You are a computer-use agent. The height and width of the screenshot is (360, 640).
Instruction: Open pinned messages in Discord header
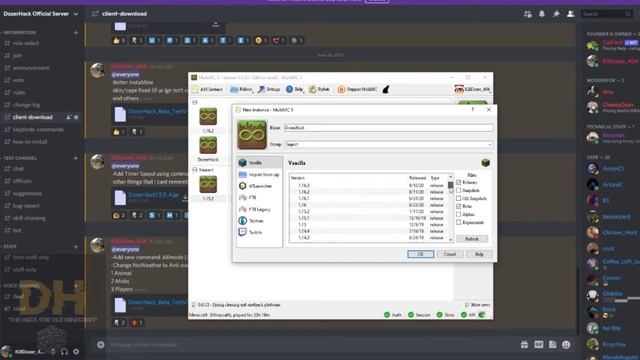(556, 14)
